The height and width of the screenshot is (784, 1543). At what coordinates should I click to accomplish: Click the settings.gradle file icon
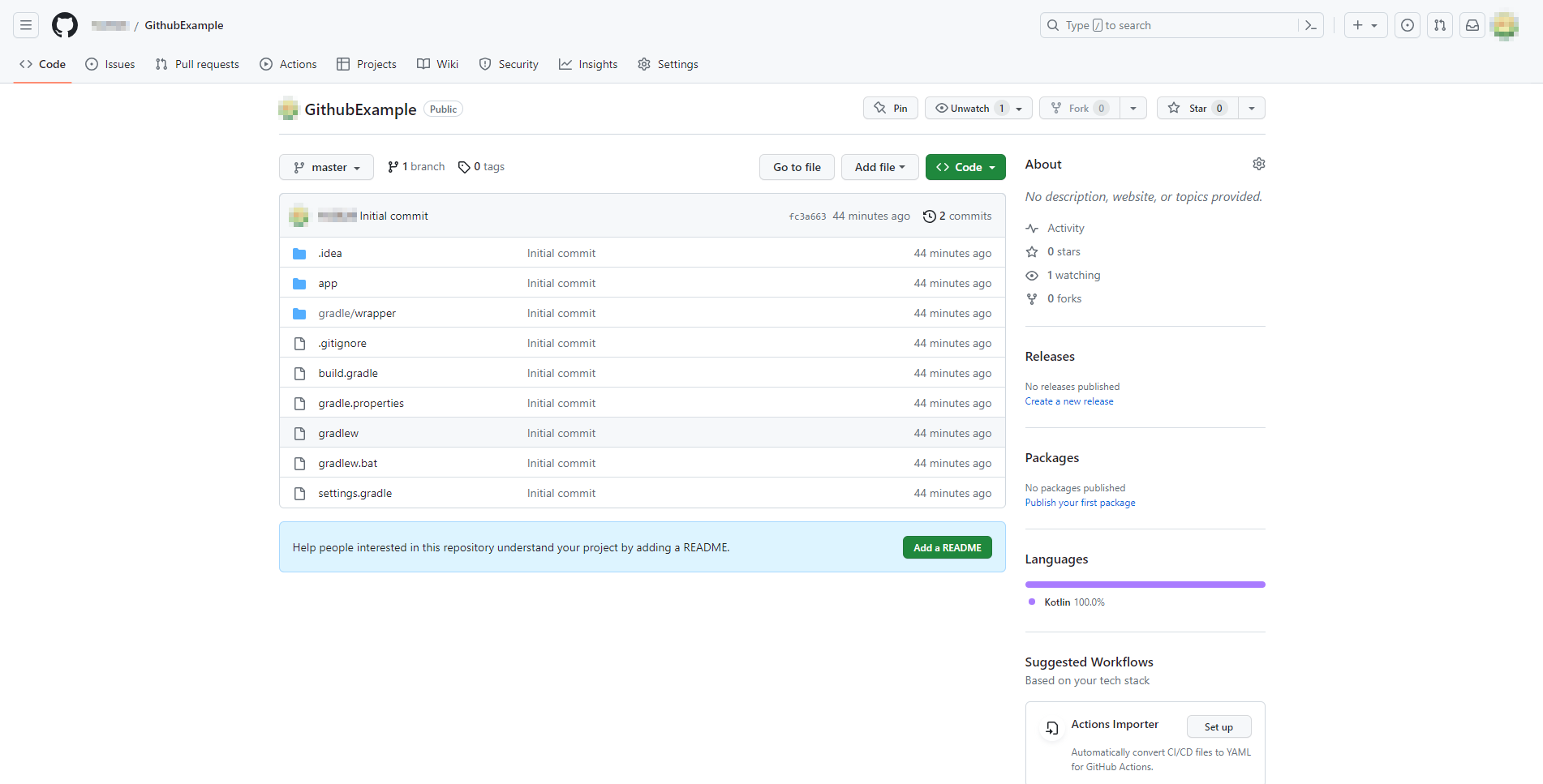299,493
